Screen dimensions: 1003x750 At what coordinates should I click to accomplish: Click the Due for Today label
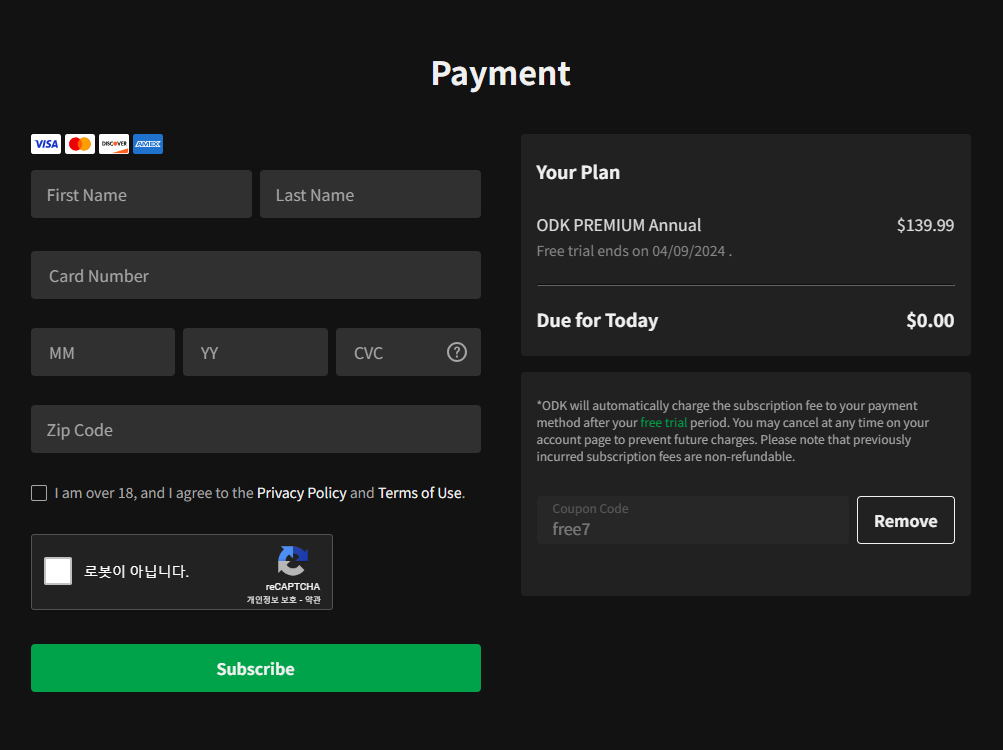[597, 320]
